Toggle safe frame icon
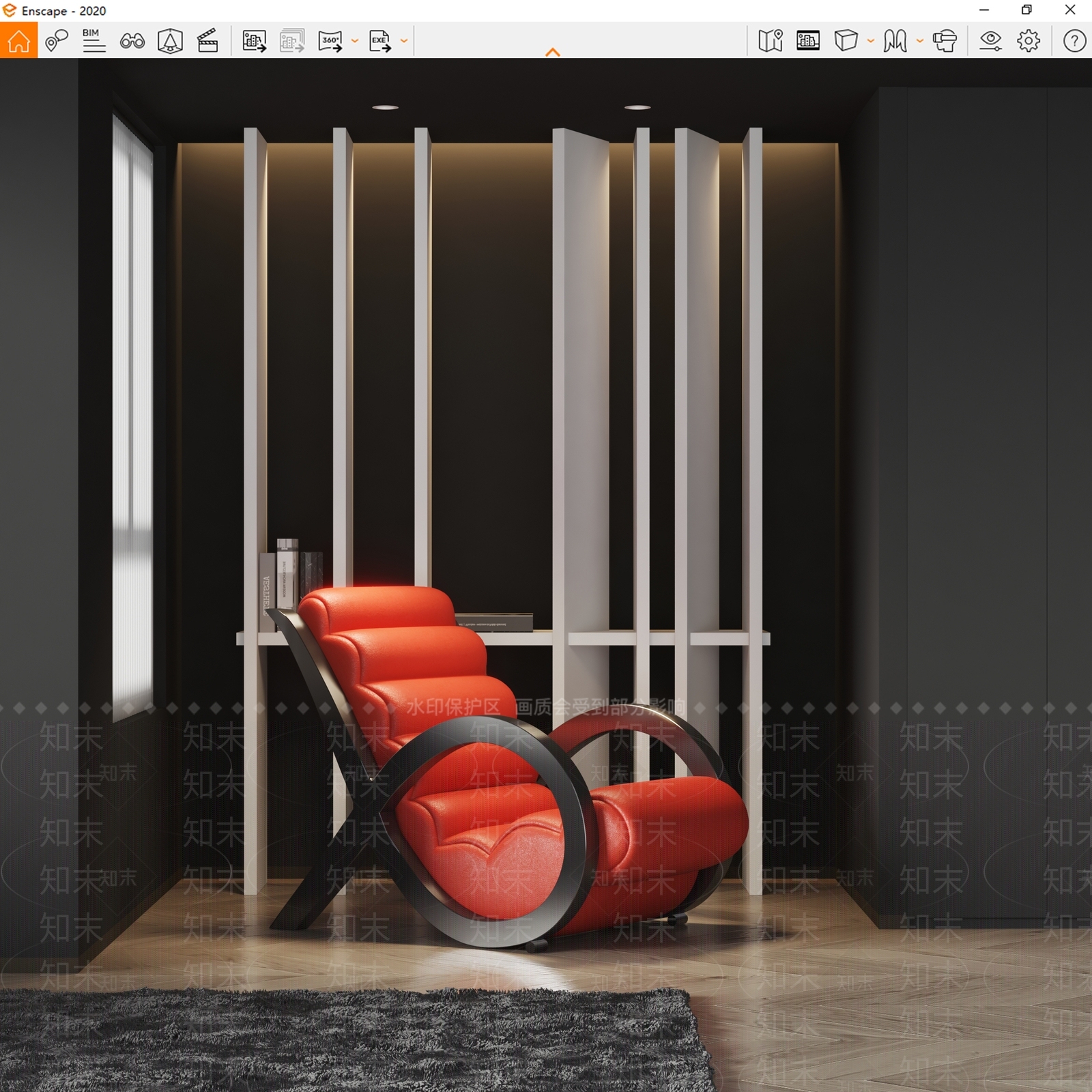Image resolution: width=1092 pixels, height=1092 pixels. point(170,41)
